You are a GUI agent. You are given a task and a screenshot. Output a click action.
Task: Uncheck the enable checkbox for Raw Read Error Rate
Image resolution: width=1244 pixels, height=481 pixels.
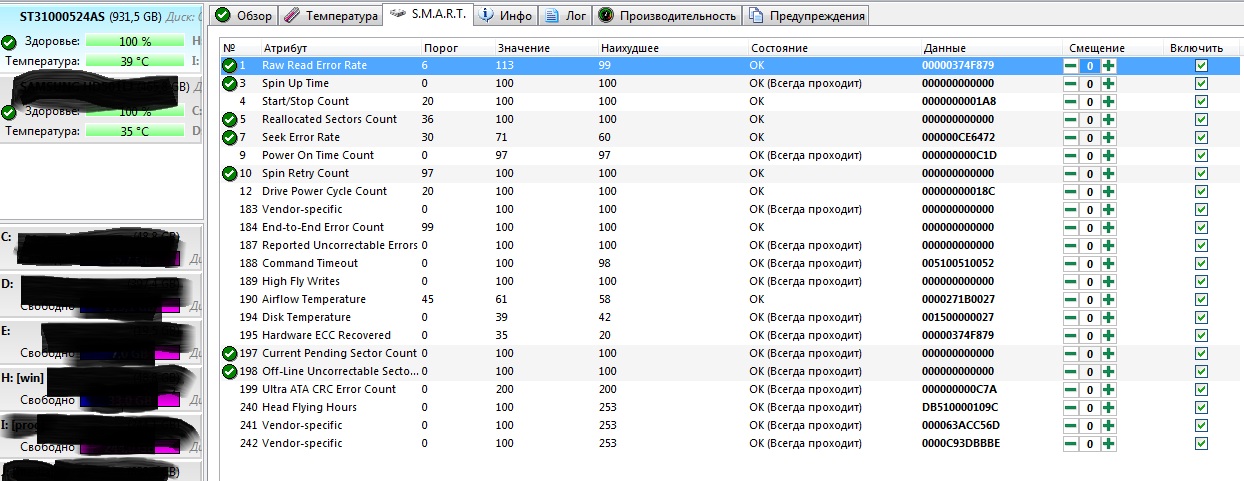[x=1201, y=66]
